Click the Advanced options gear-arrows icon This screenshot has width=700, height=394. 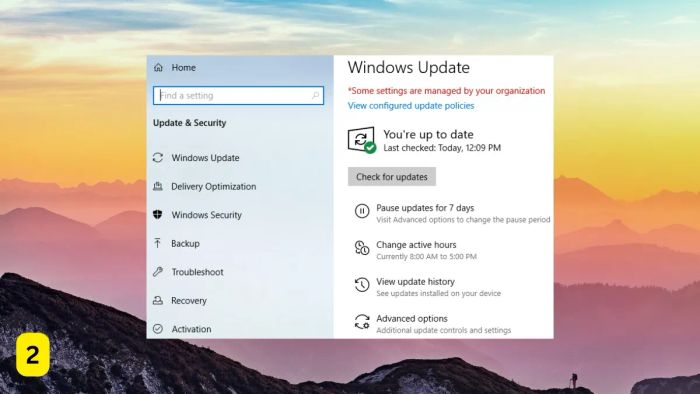click(x=362, y=322)
